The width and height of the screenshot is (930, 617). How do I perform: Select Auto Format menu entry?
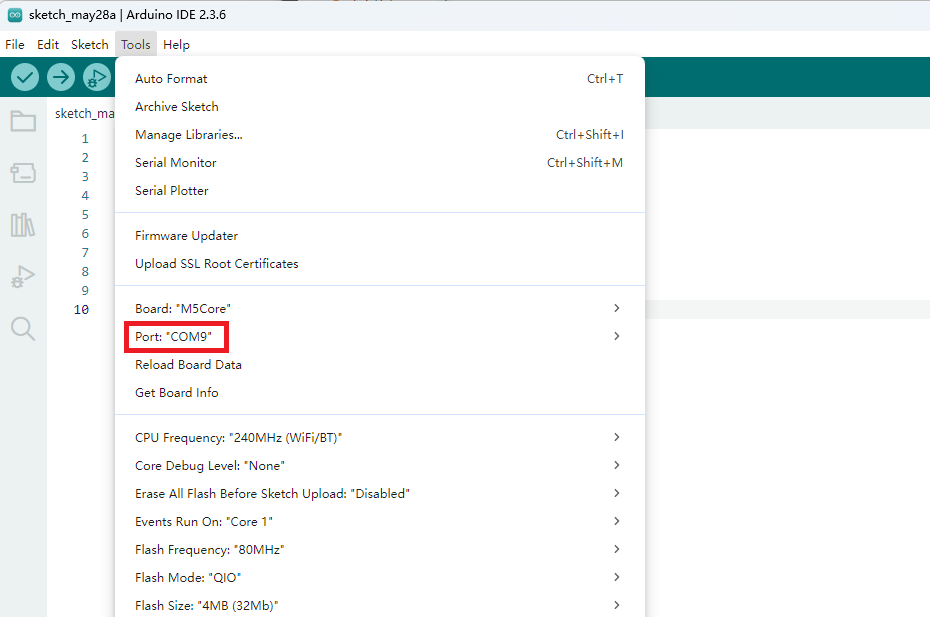pyautogui.click(x=380, y=79)
